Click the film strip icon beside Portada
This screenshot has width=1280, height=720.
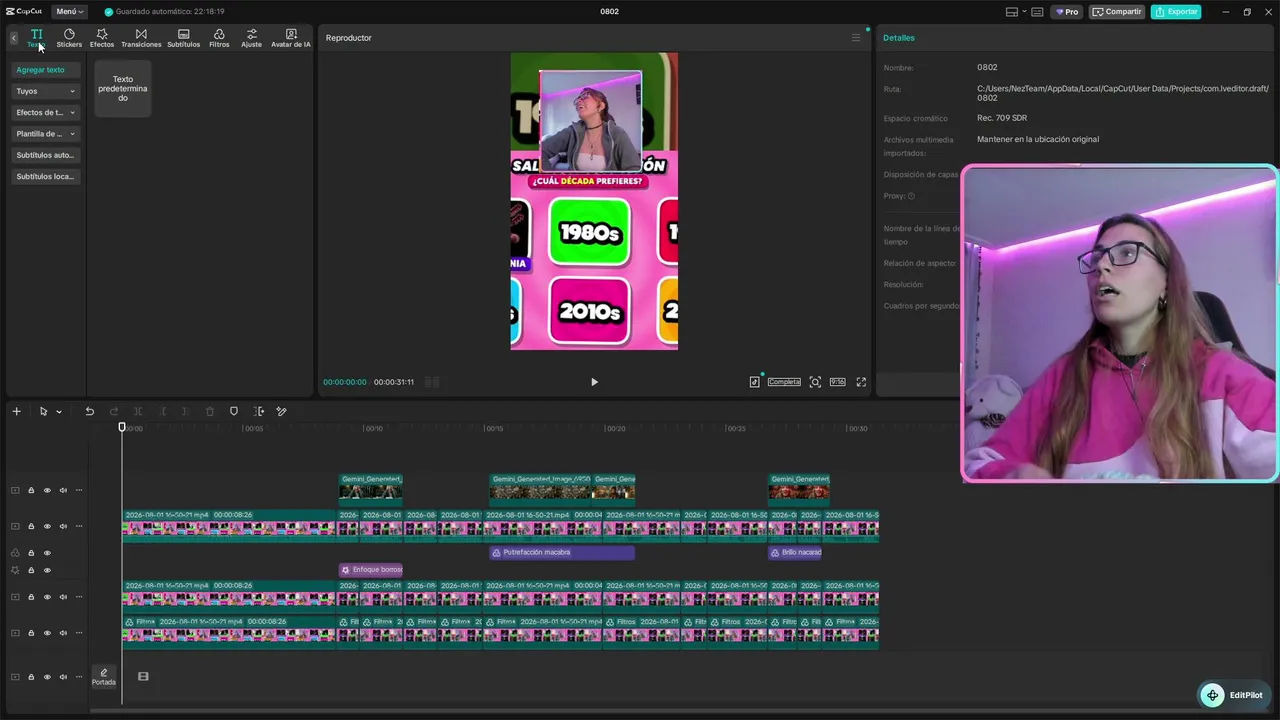click(x=143, y=677)
